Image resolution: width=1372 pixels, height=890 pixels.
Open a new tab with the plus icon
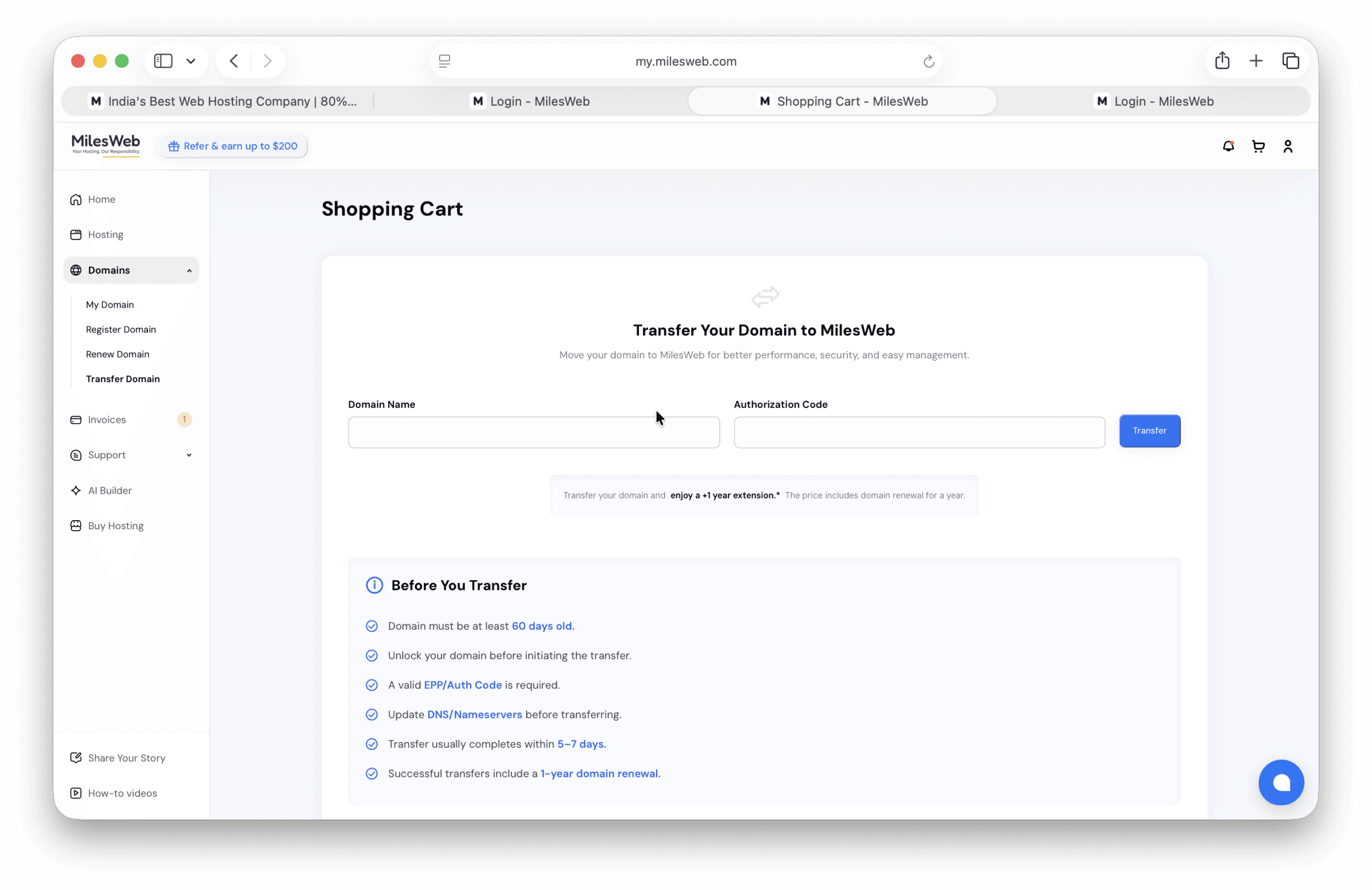[x=1256, y=61]
